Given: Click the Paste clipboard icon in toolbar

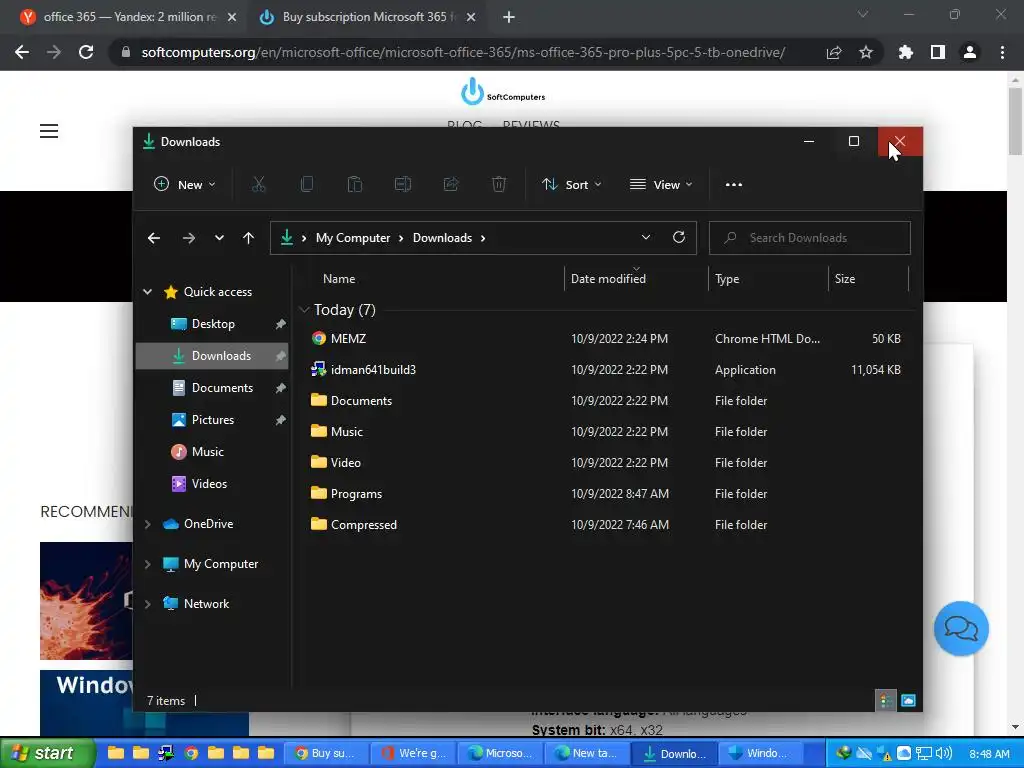Looking at the screenshot, I should [x=355, y=185].
